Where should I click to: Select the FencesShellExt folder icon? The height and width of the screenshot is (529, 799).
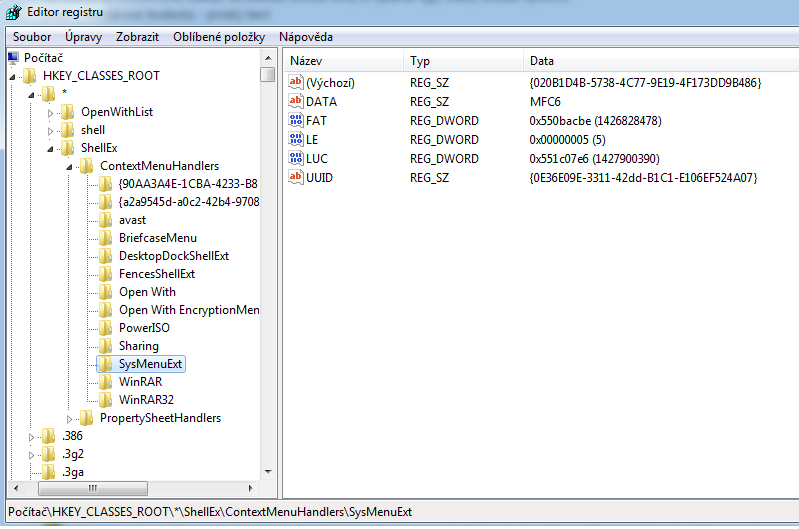click(106, 274)
